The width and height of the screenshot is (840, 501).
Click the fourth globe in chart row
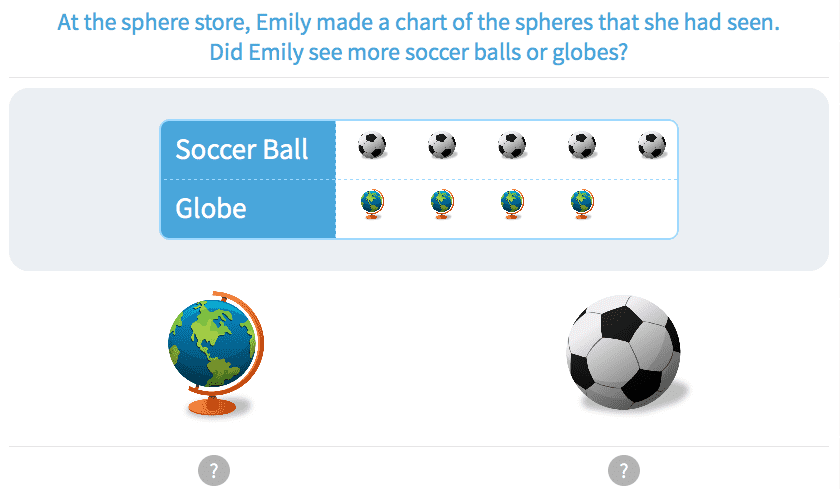[x=582, y=204]
